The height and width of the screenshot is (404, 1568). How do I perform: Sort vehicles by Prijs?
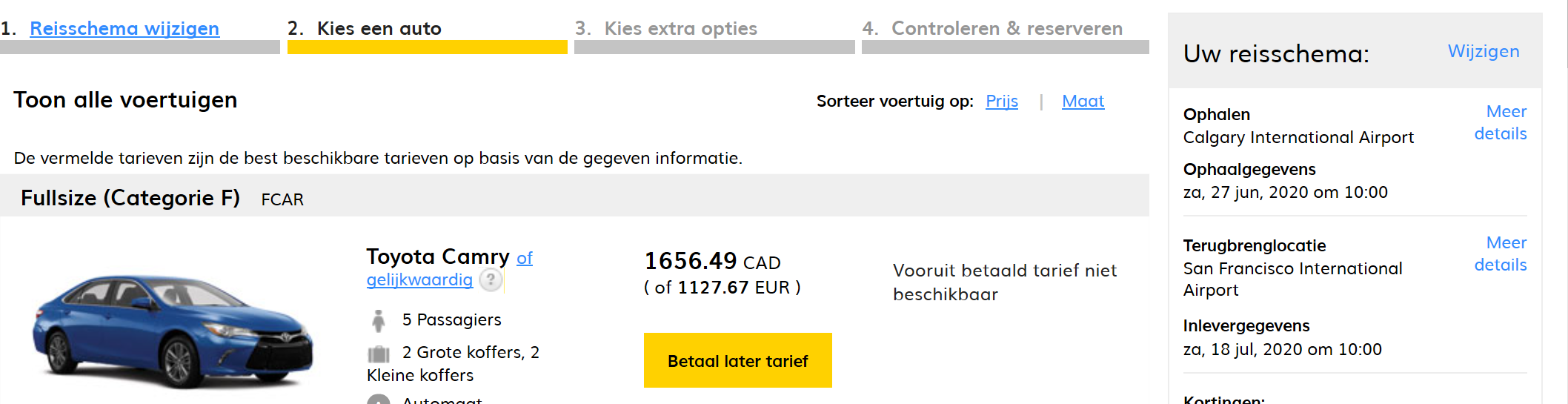click(x=1001, y=101)
